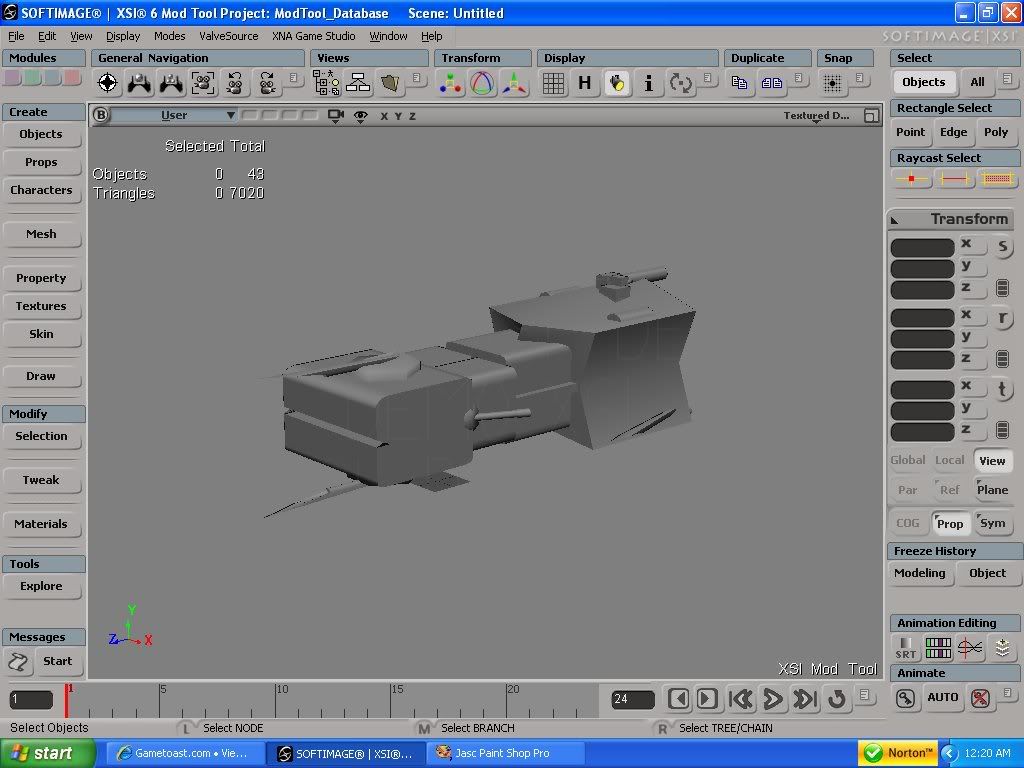Click the remove animation red X icon
The width and height of the screenshot is (1024, 768).
(980, 698)
